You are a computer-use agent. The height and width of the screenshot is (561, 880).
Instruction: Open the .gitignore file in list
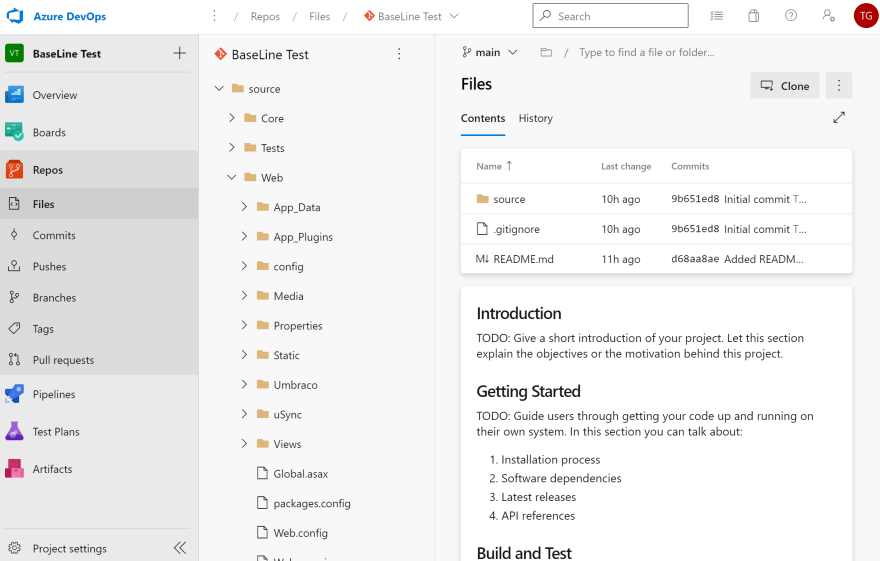point(516,229)
